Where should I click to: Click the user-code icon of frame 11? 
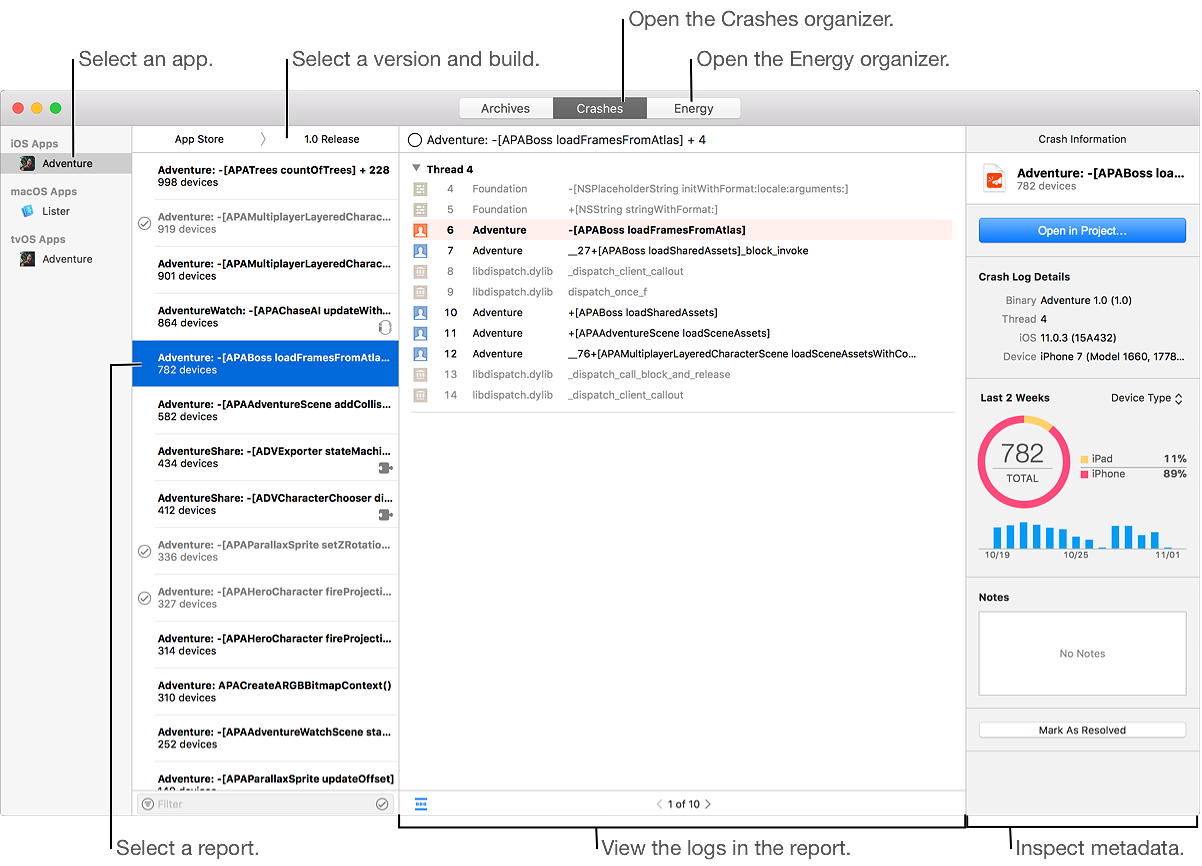421,333
